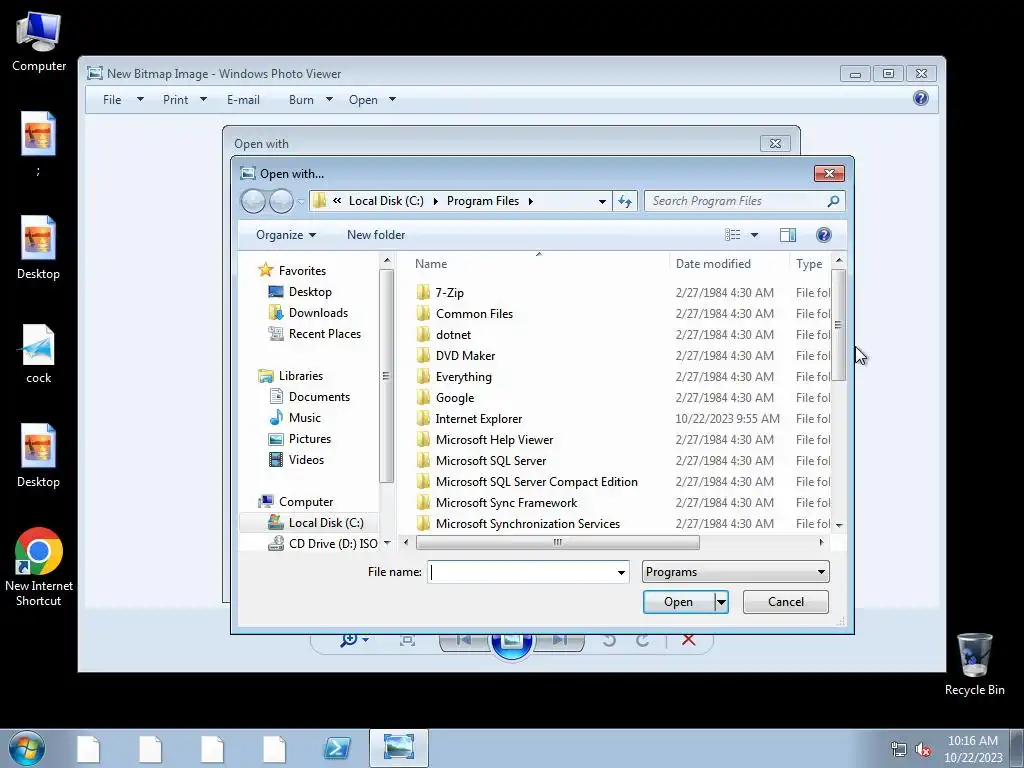The image size is (1024, 768).
Task: Open recent pages dropdown near nav arrows
Action: tap(300, 202)
